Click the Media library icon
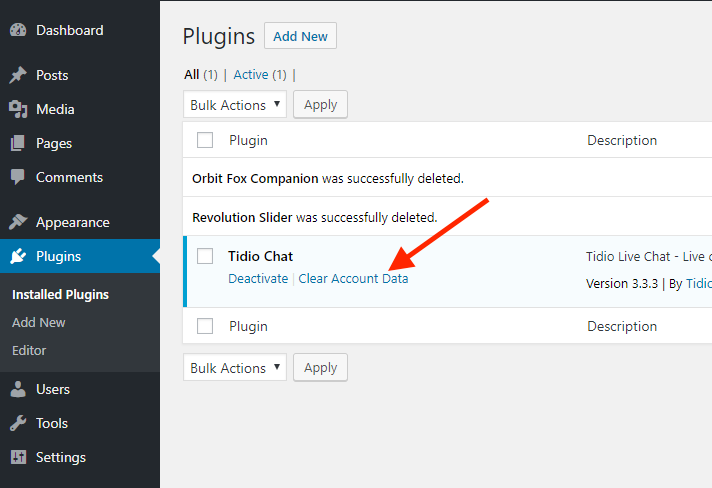Image resolution: width=712 pixels, height=488 pixels. click(18, 109)
